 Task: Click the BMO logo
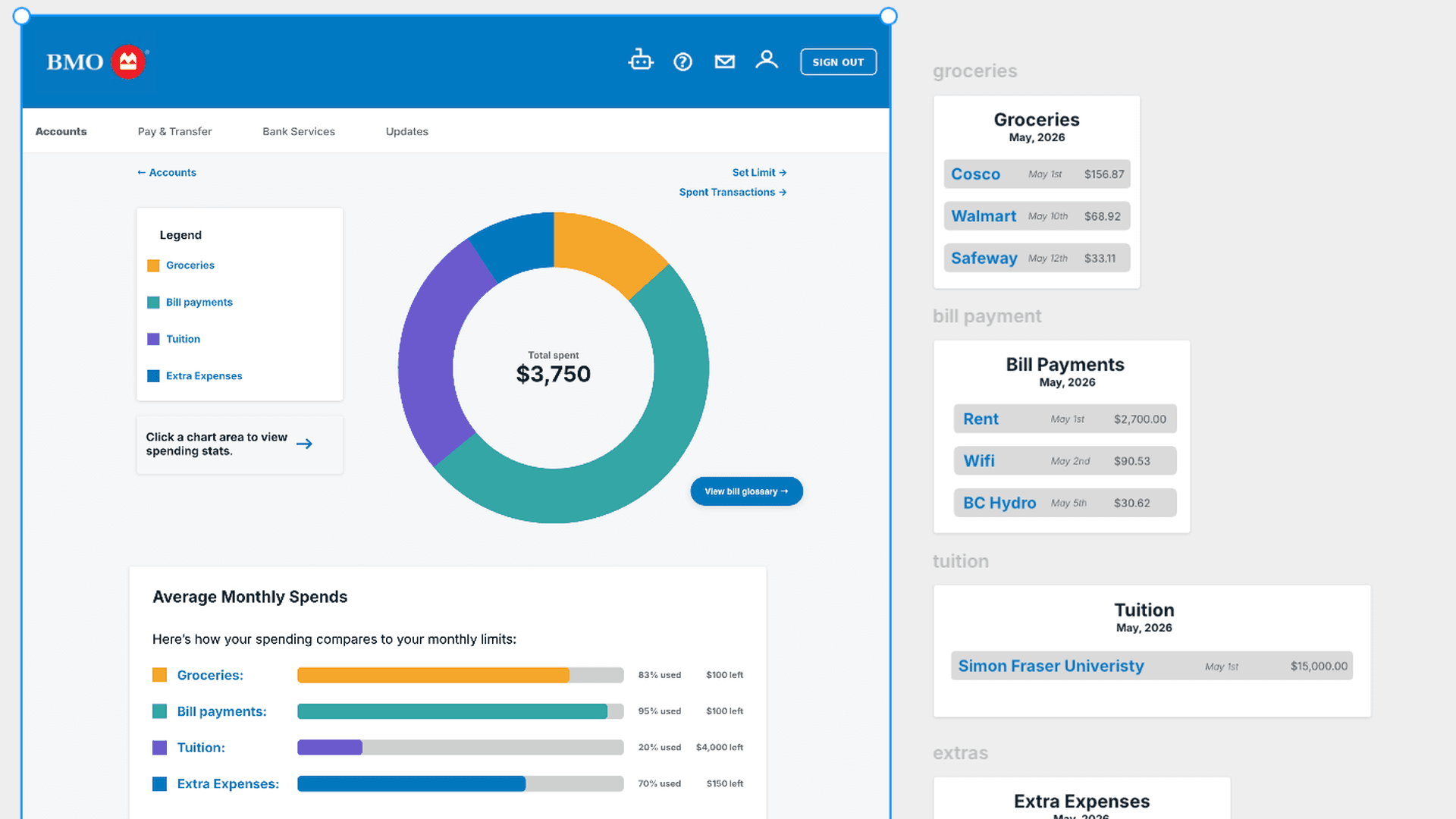97,61
